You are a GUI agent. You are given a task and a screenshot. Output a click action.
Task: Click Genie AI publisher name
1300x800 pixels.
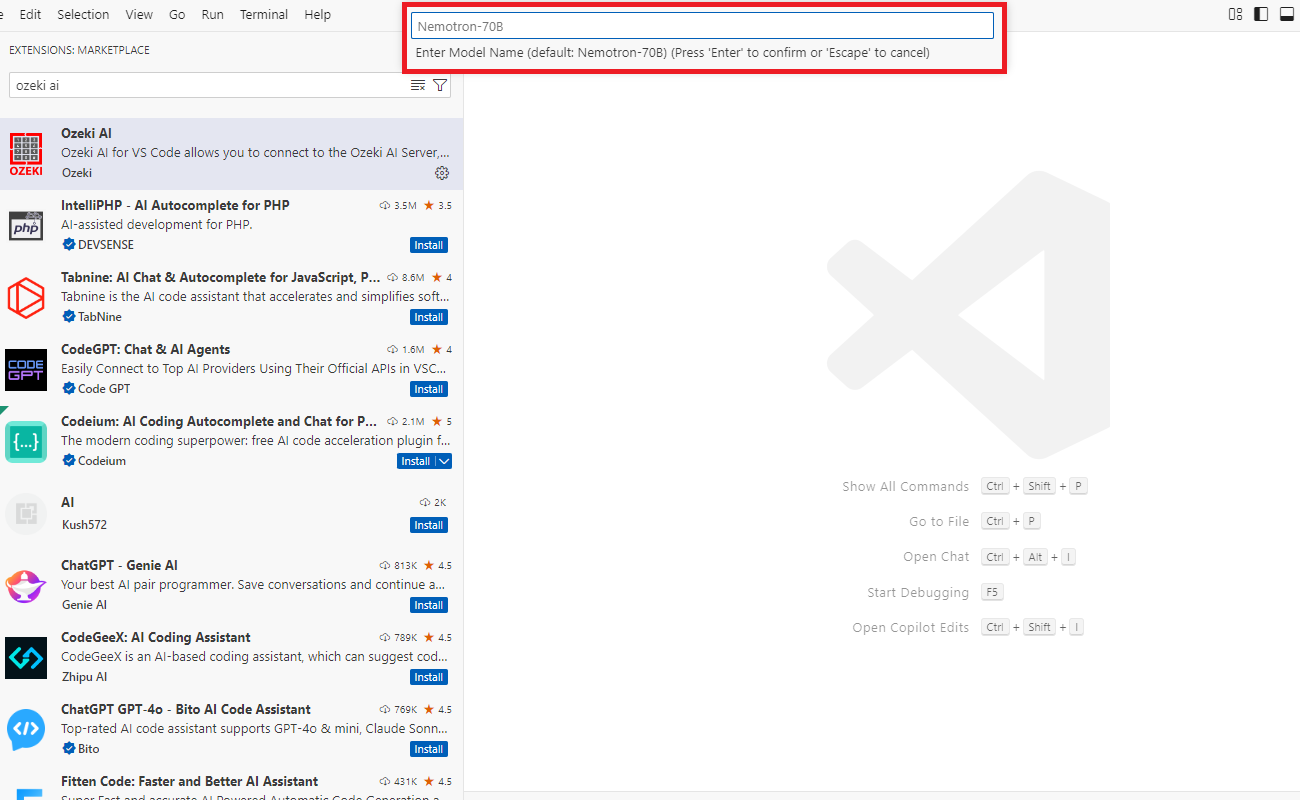84,605
